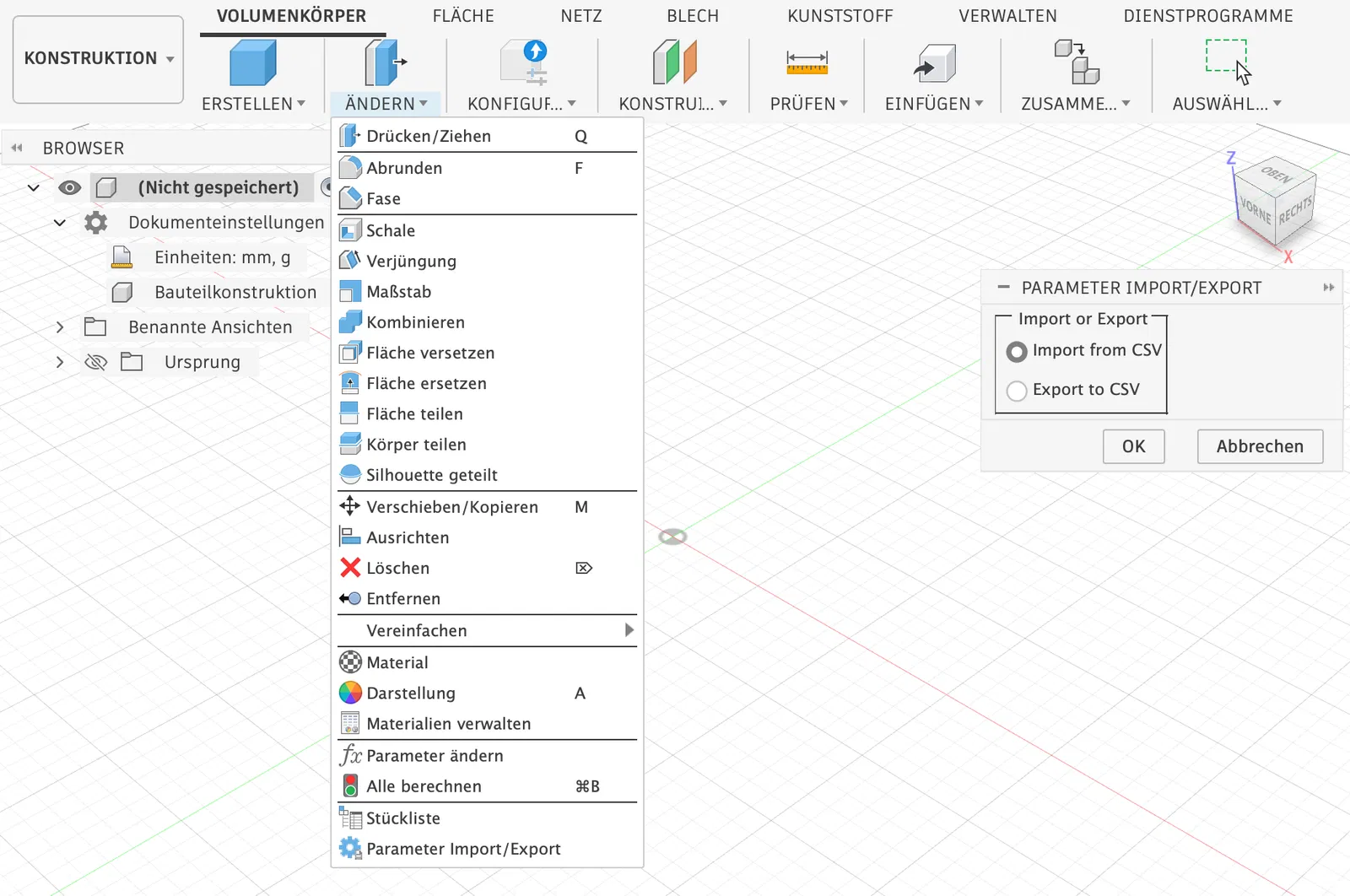Expand the Ursprung tree node
Screen dimensions: 1350x896
pyautogui.click(x=60, y=362)
